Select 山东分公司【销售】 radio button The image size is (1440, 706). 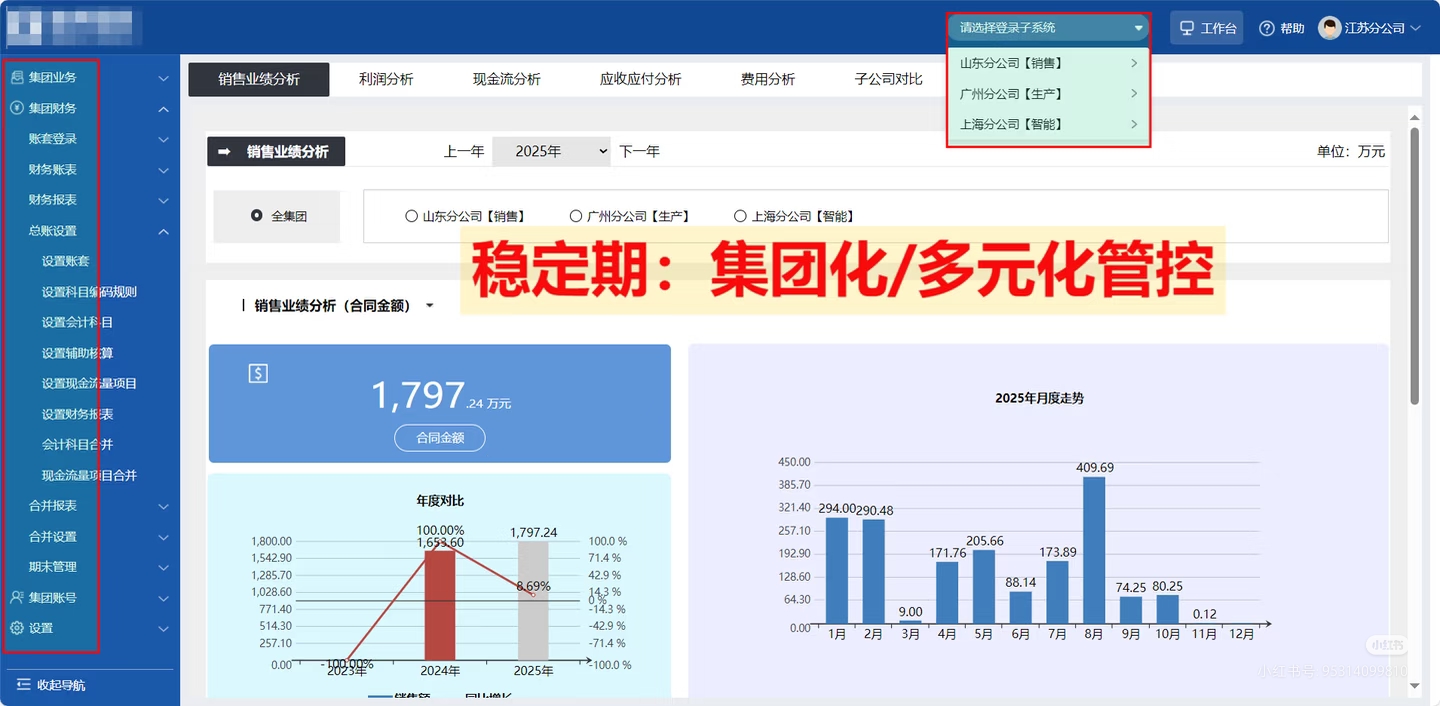(x=411, y=216)
